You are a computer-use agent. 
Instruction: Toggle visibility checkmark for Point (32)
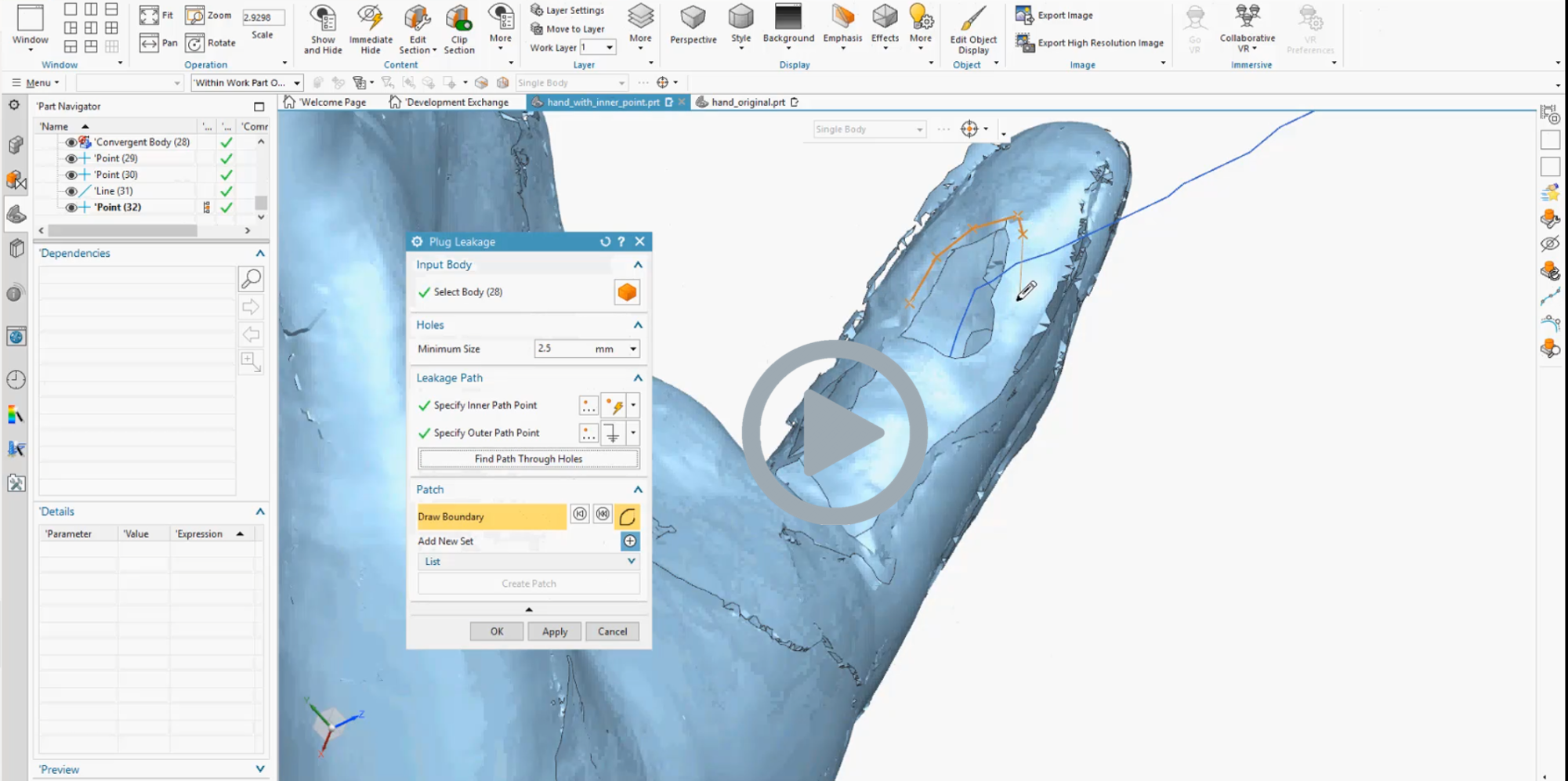tap(227, 207)
